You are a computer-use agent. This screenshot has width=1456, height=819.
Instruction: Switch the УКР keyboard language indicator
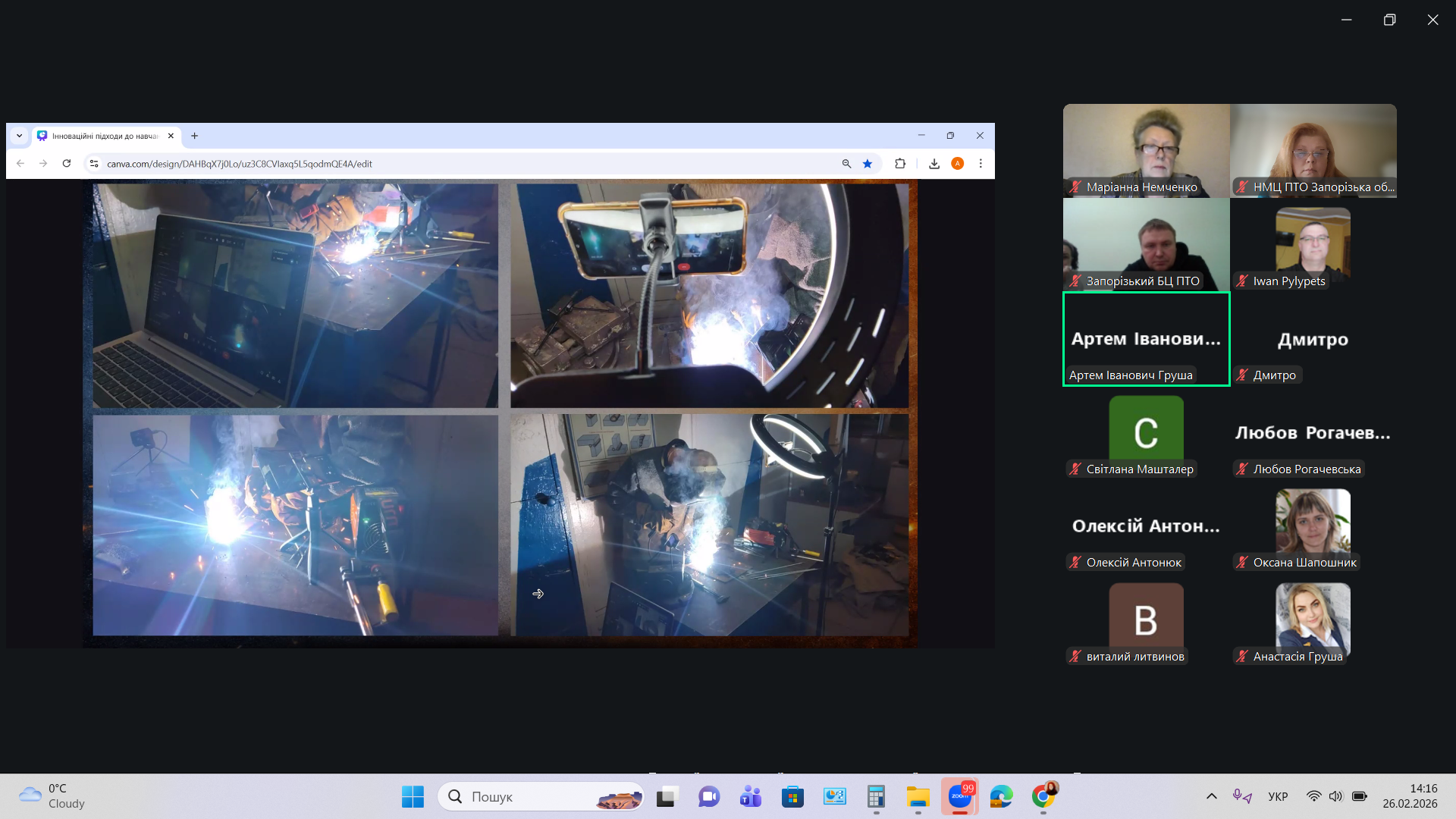pyautogui.click(x=1278, y=796)
